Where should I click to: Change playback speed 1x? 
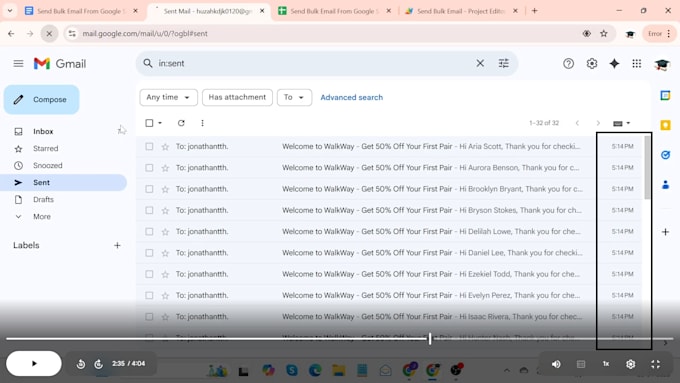pos(606,364)
